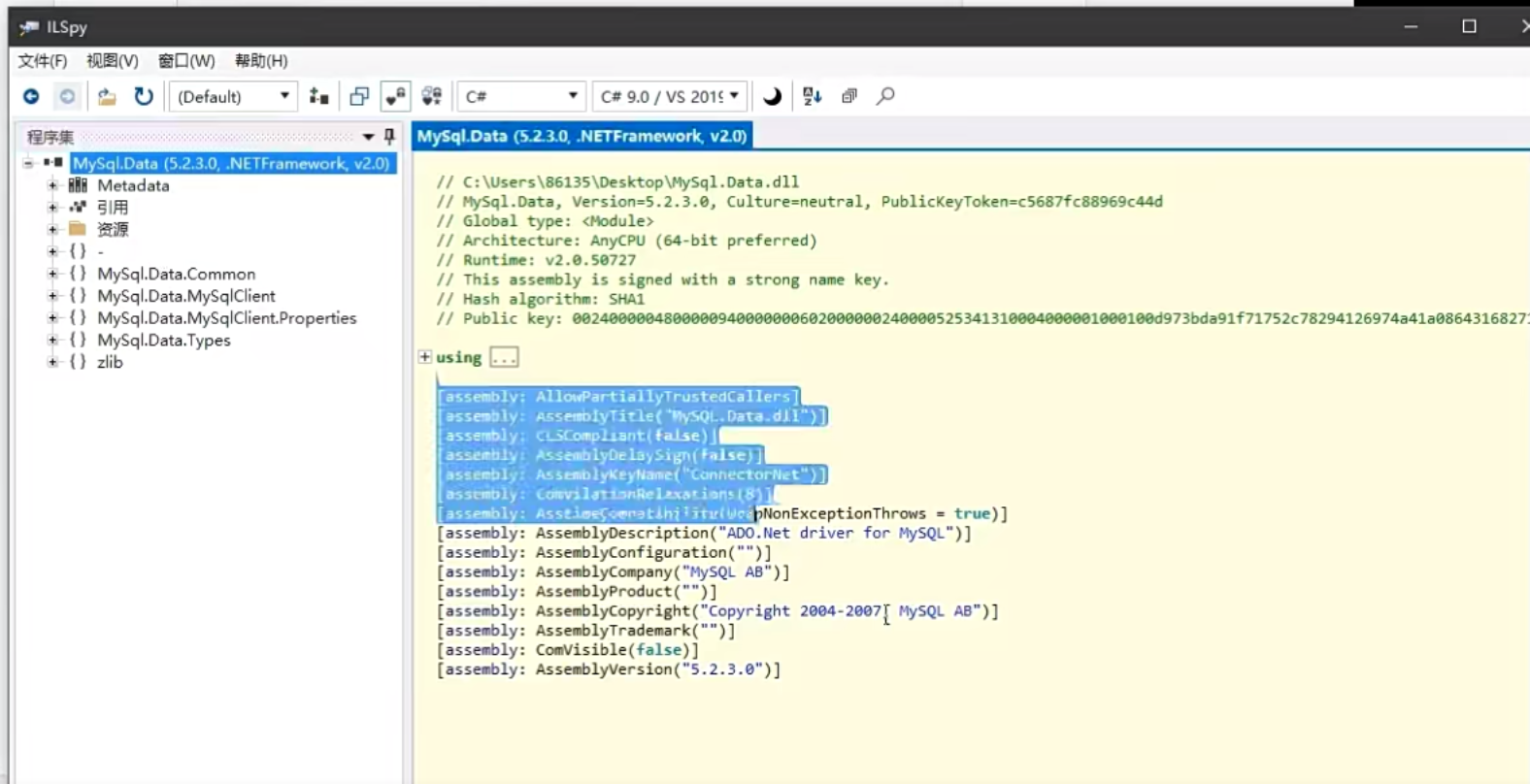Click the AssemblyDescription attribute line

pyautogui.click(x=704, y=533)
